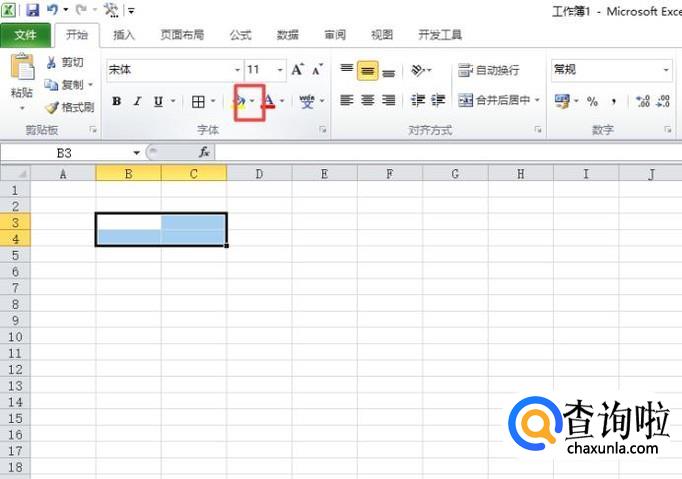The height and width of the screenshot is (479, 682).
Task: Toggle italic formatting
Action: (138, 101)
